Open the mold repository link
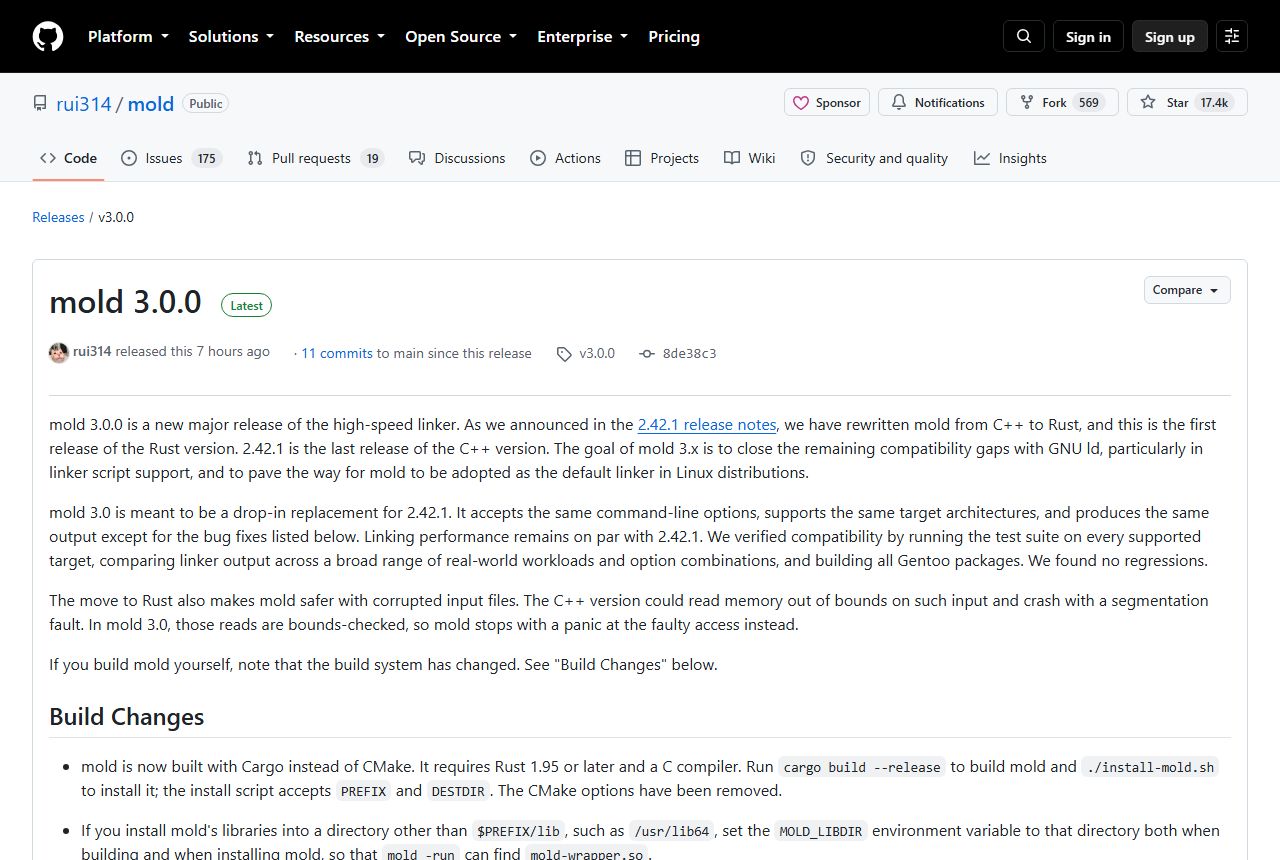 151,104
